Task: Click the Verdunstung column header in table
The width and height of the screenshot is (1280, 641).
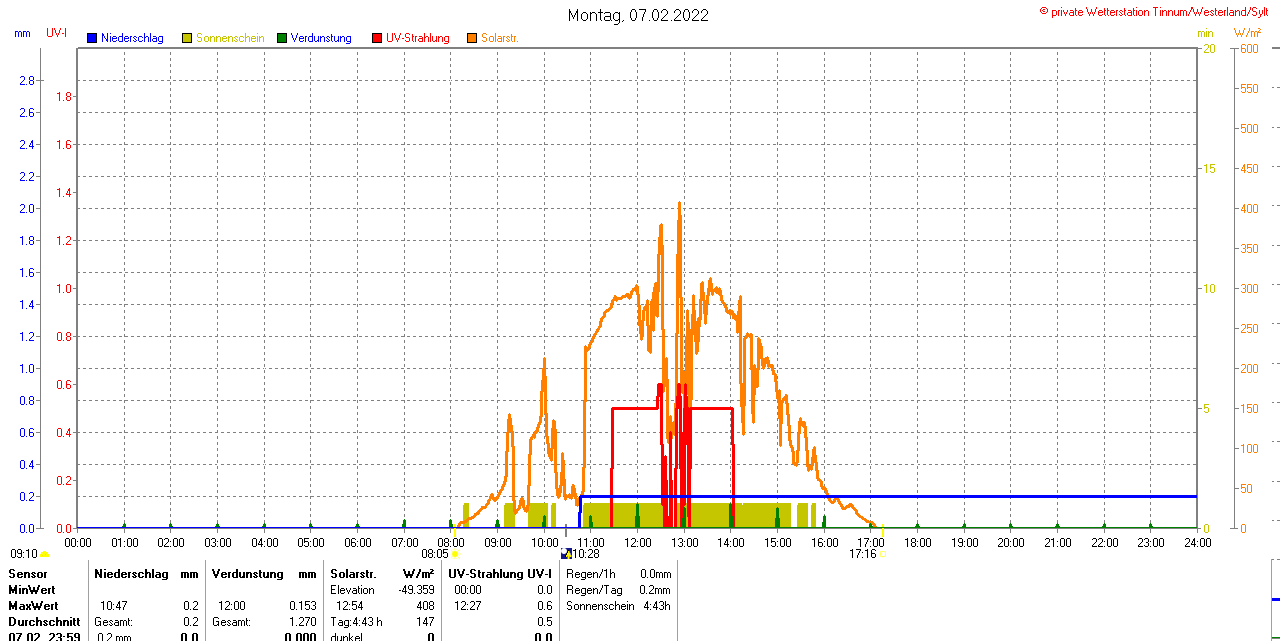Action: 248,574
